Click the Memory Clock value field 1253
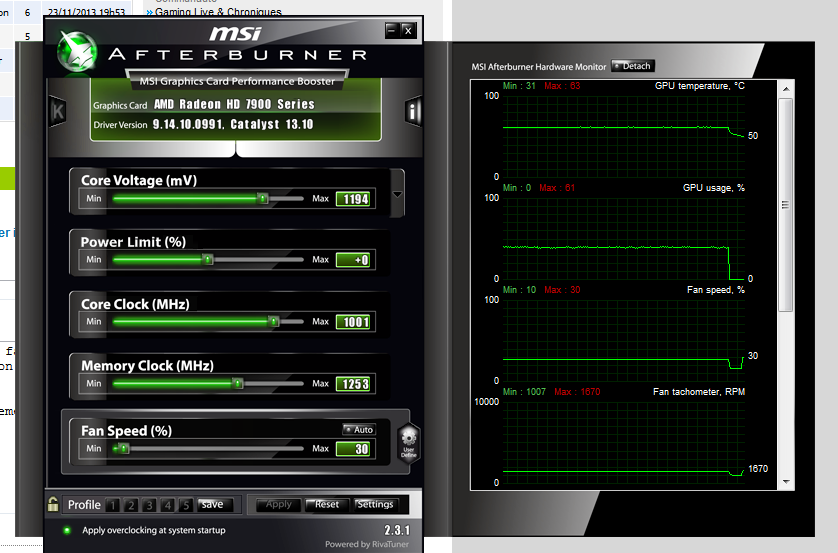 (x=355, y=384)
